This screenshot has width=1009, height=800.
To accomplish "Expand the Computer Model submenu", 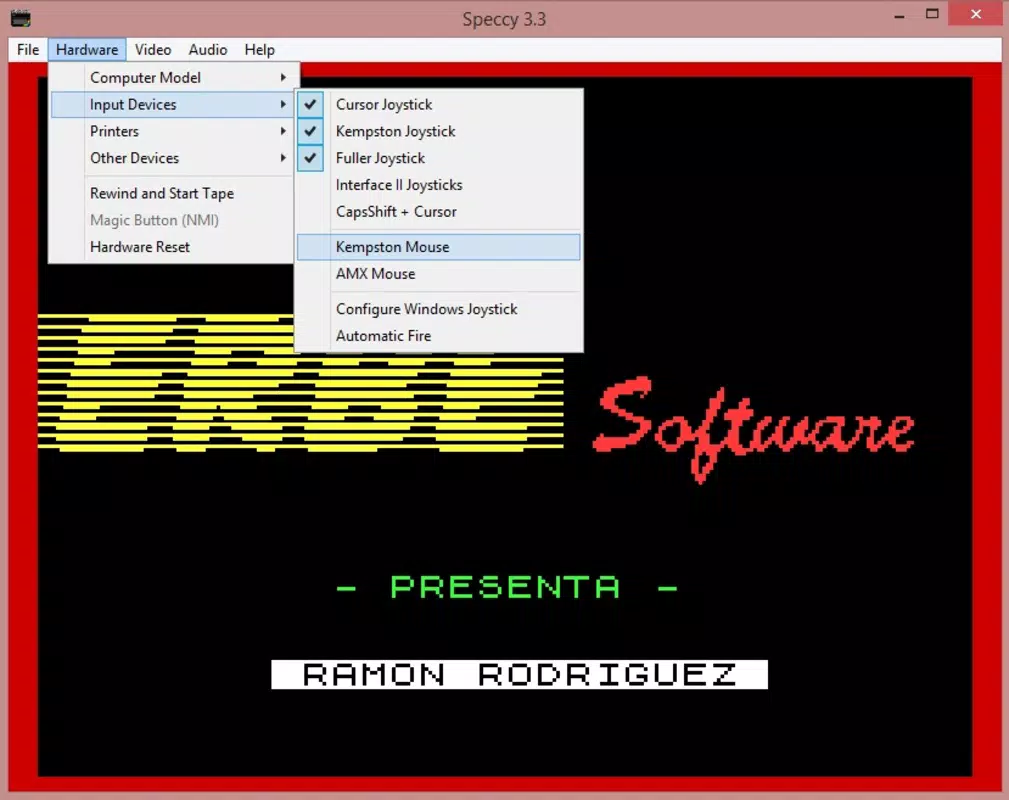I will click(x=172, y=77).
